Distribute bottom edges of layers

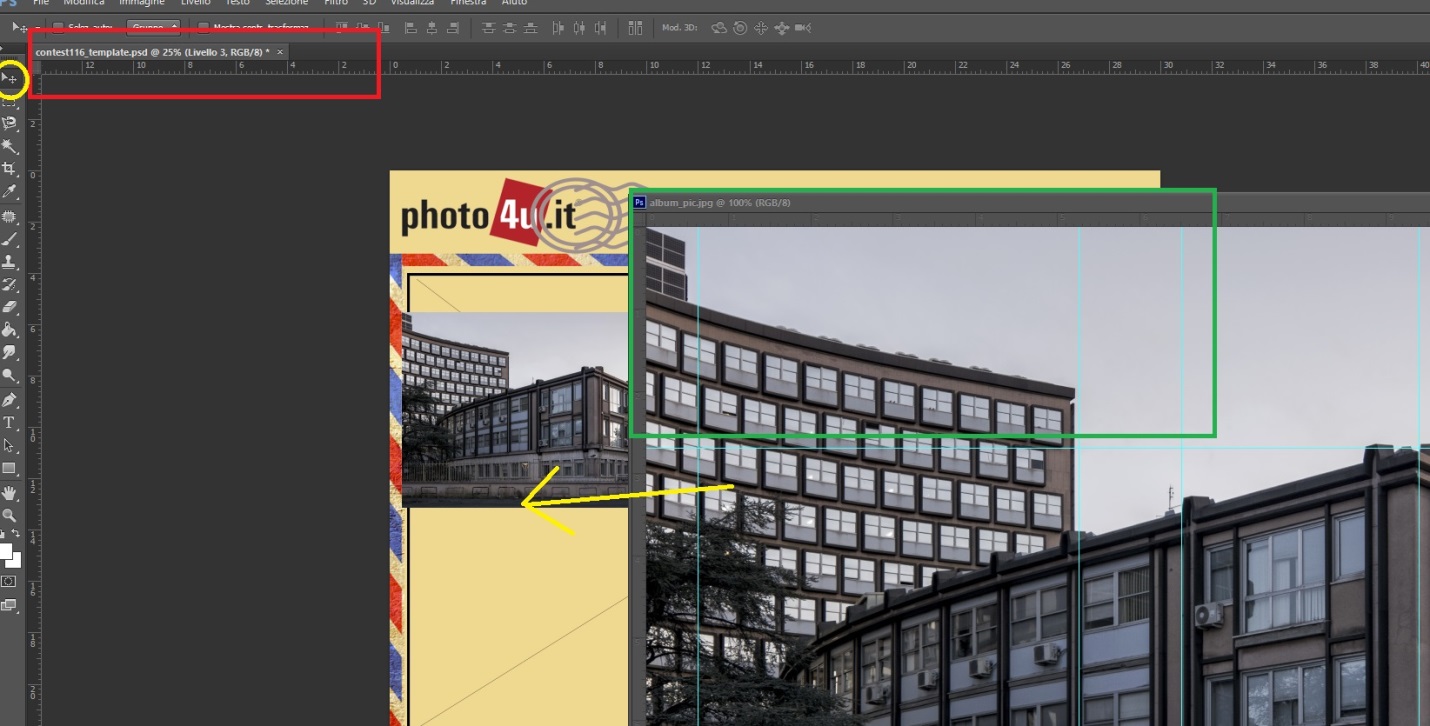532,27
